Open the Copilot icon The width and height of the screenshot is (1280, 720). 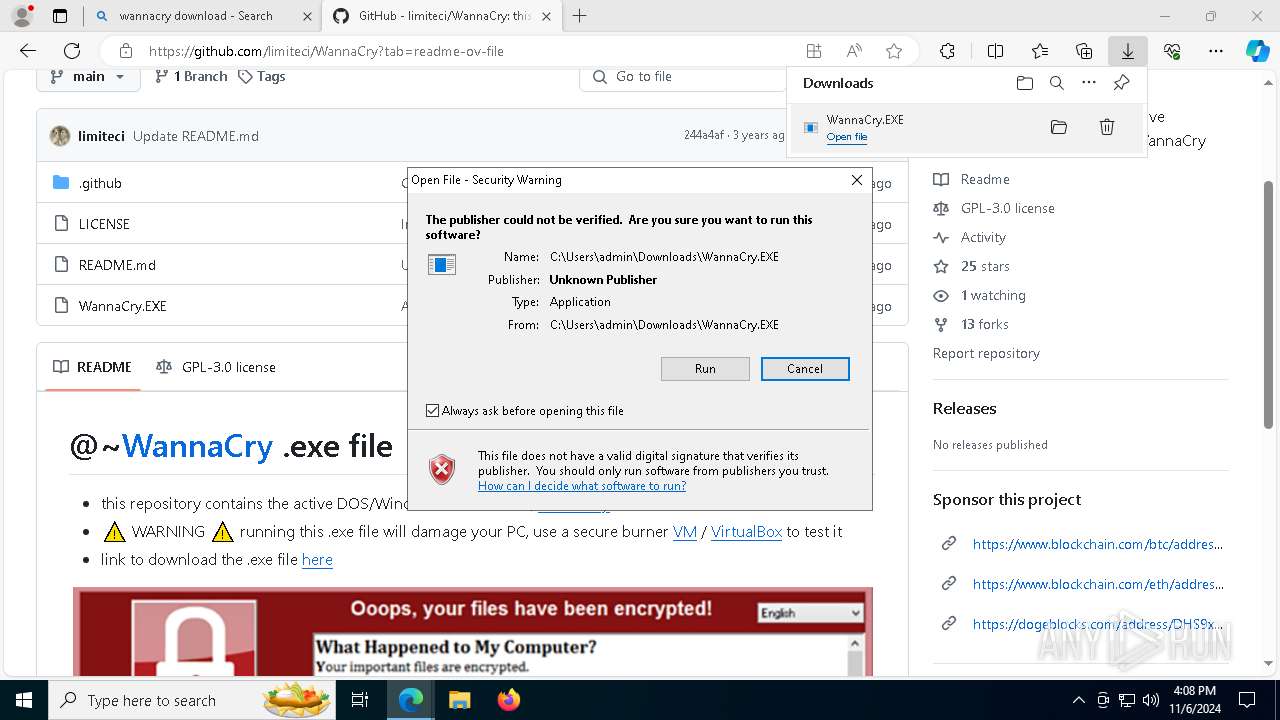tap(1257, 51)
